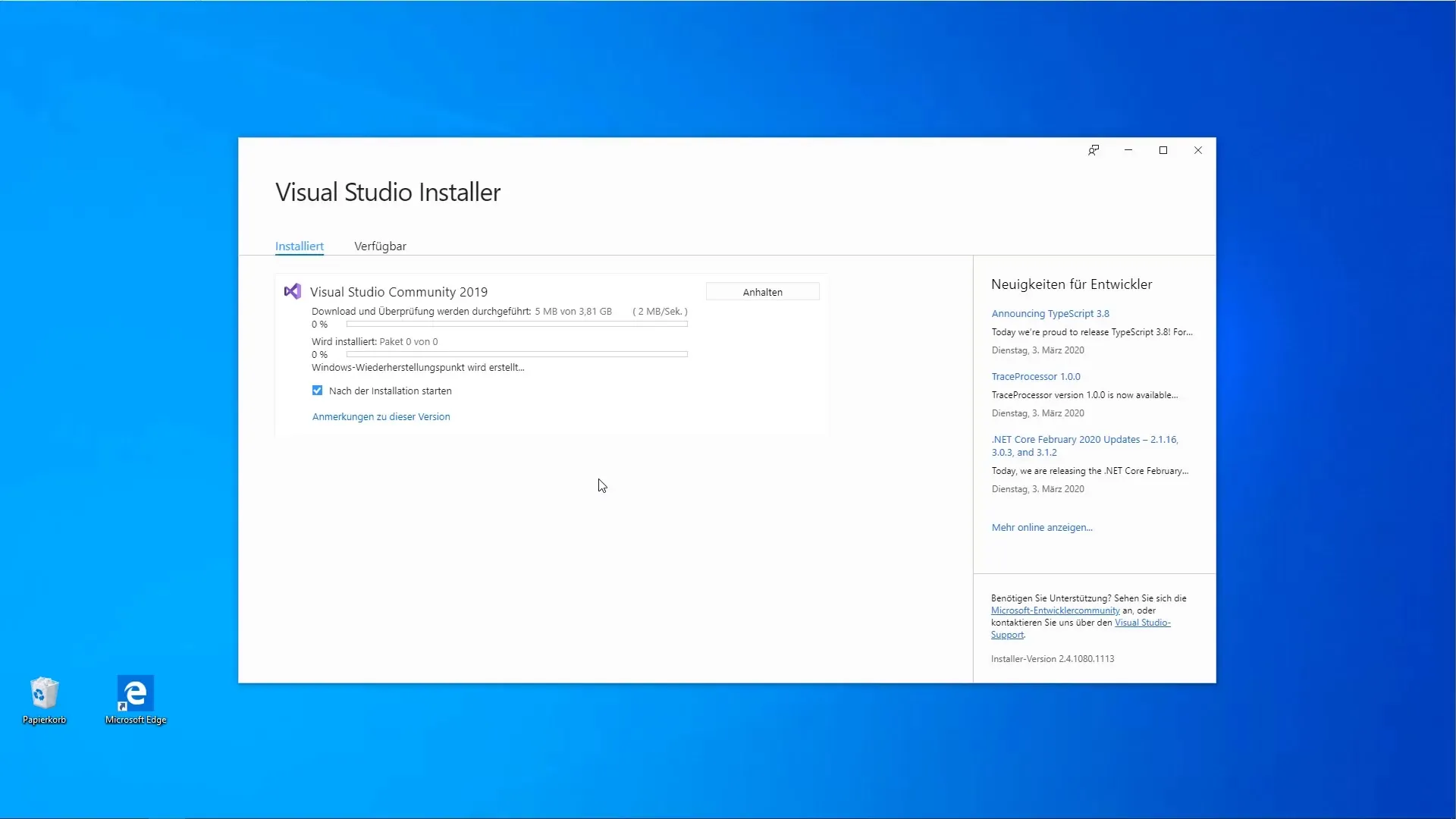Open Microsoft-Entwicklercommunity link

[x=1055, y=610]
